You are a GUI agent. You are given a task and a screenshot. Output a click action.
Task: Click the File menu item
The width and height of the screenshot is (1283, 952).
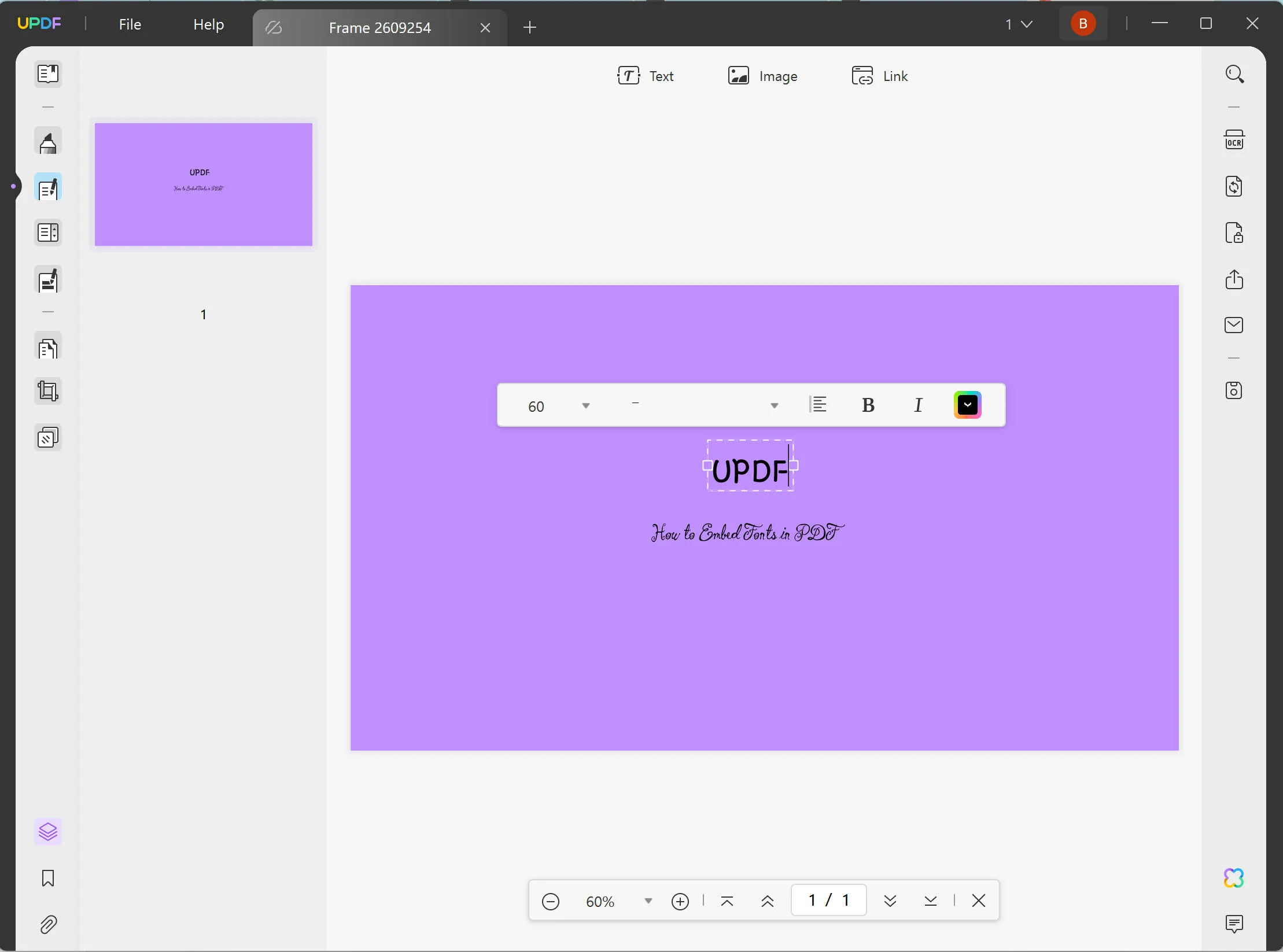pos(130,24)
